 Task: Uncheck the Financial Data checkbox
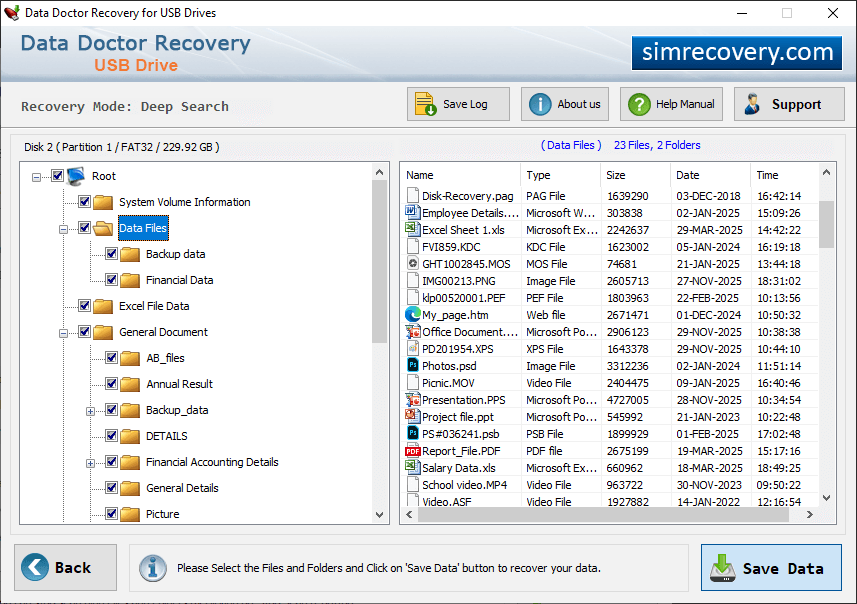coord(111,279)
